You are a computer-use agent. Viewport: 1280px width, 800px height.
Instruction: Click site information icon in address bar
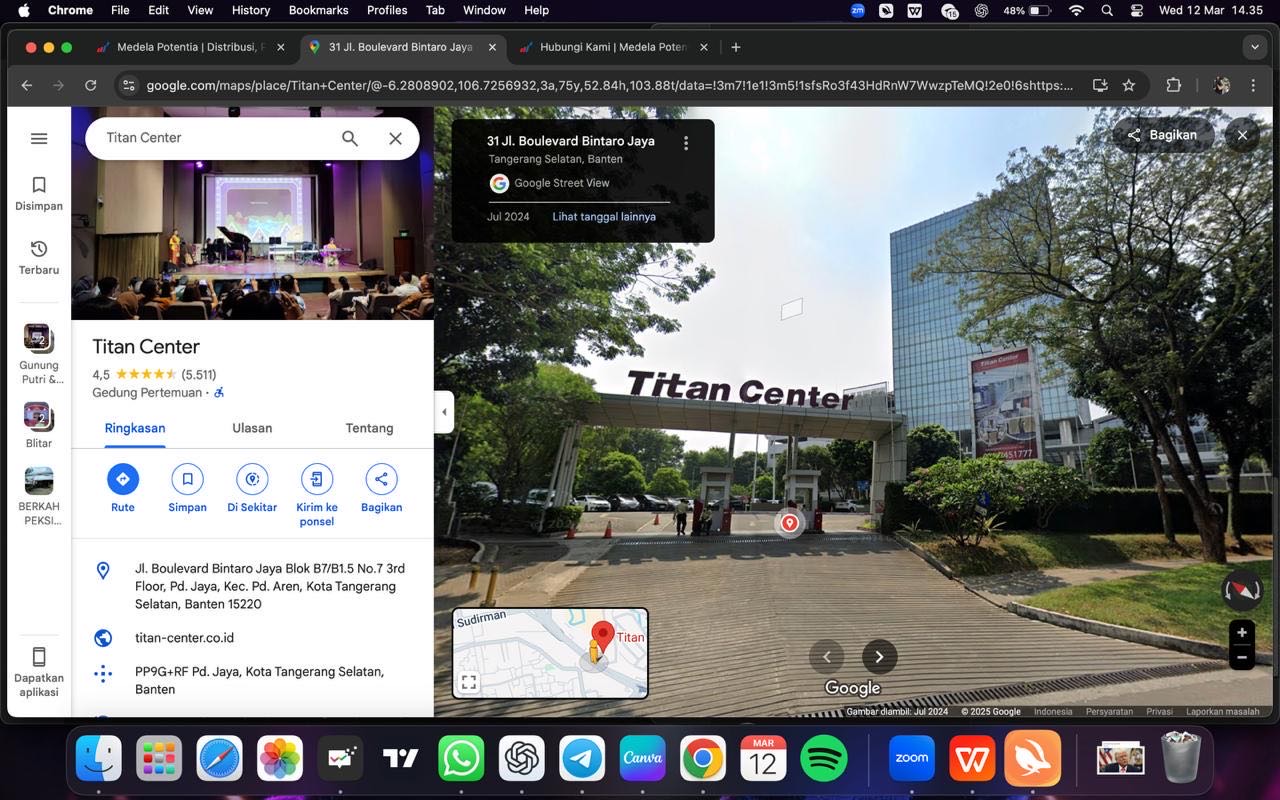(128, 85)
